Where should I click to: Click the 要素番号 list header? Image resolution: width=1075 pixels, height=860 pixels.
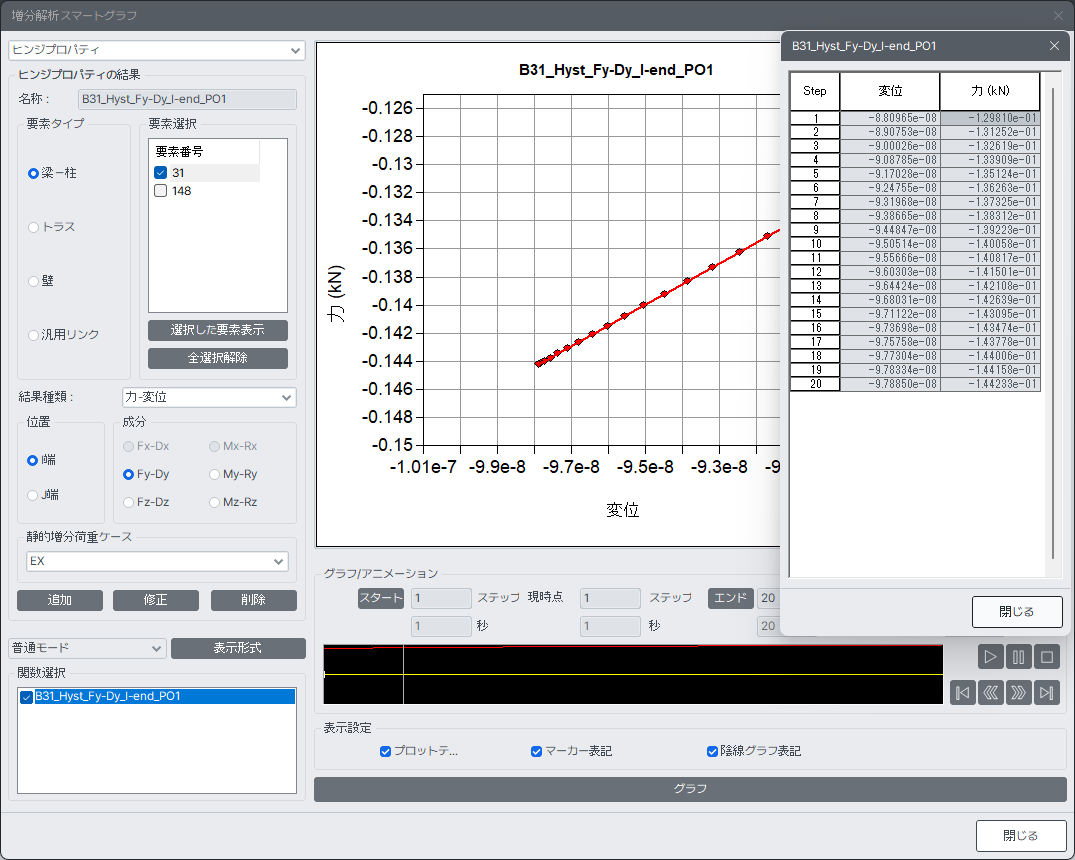(x=204, y=152)
